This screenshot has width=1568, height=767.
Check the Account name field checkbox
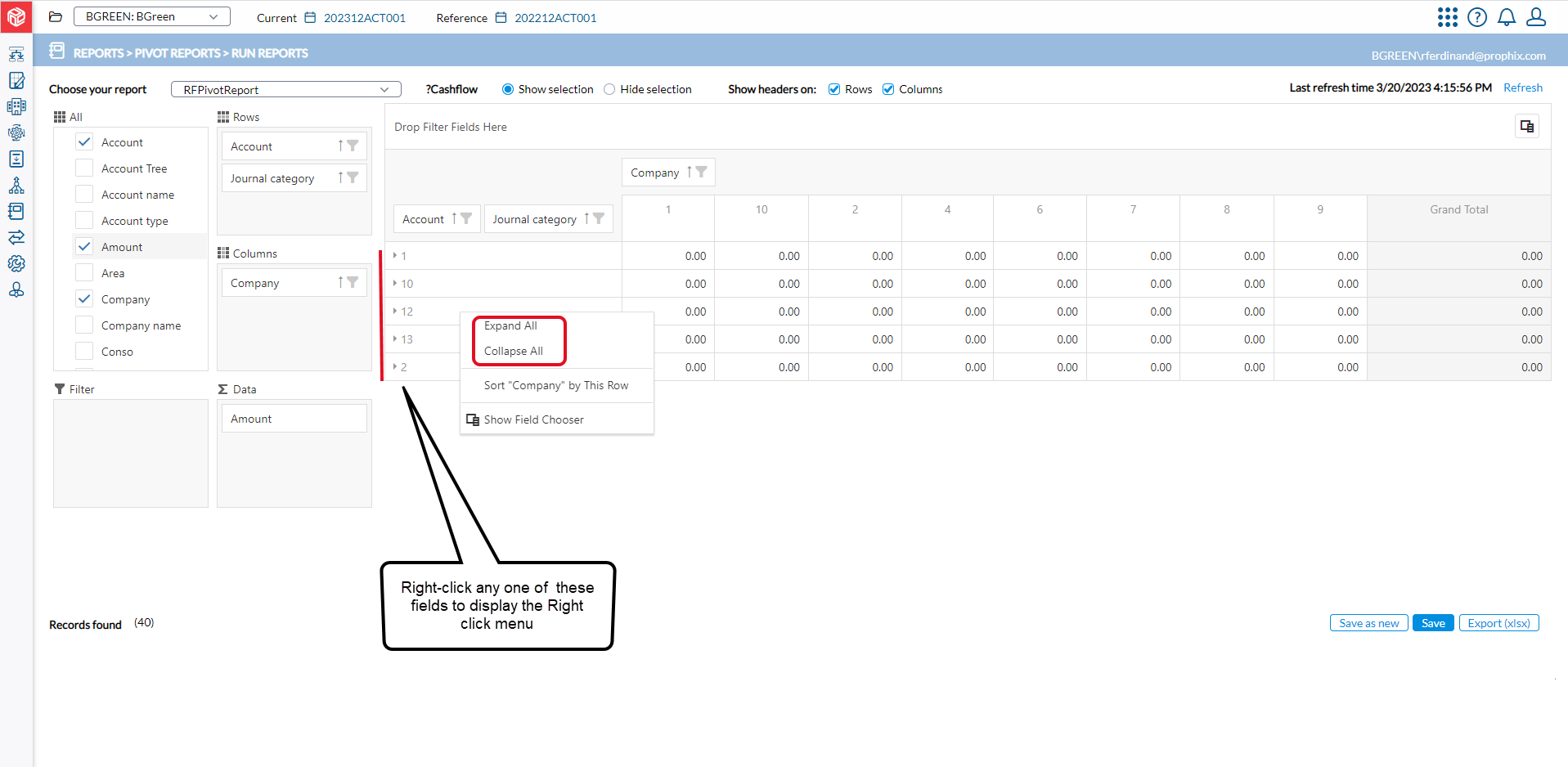point(84,194)
